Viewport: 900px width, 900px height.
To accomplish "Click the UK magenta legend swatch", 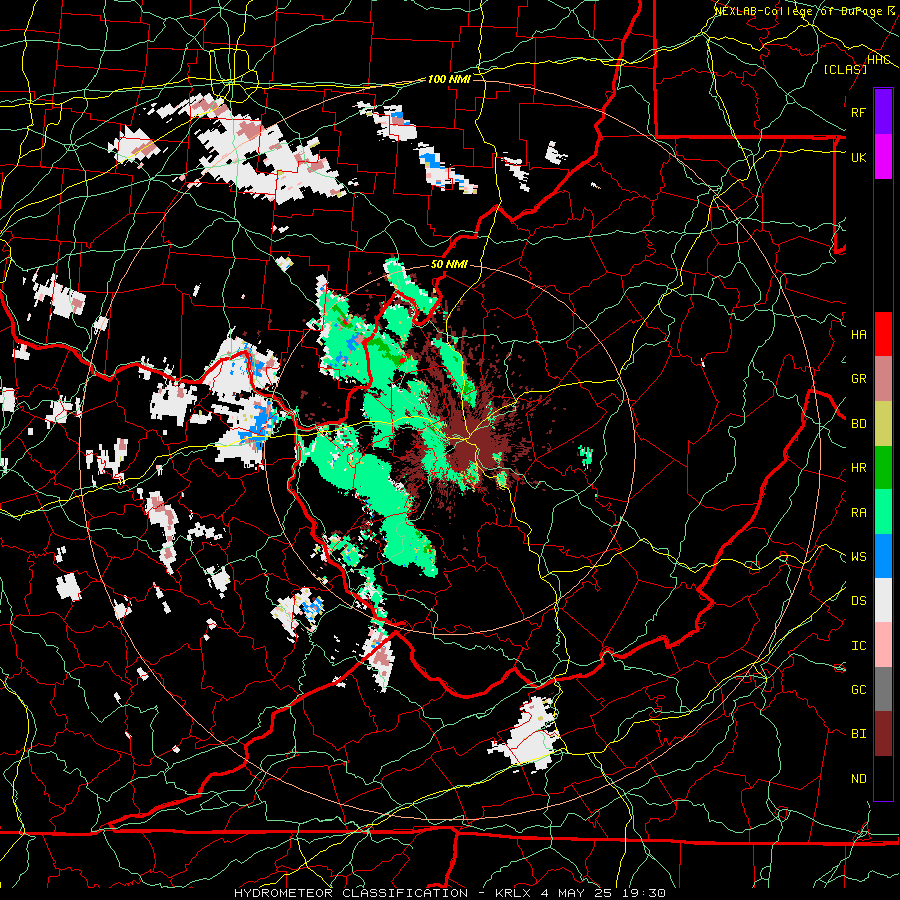I will click(x=883, y=157).
